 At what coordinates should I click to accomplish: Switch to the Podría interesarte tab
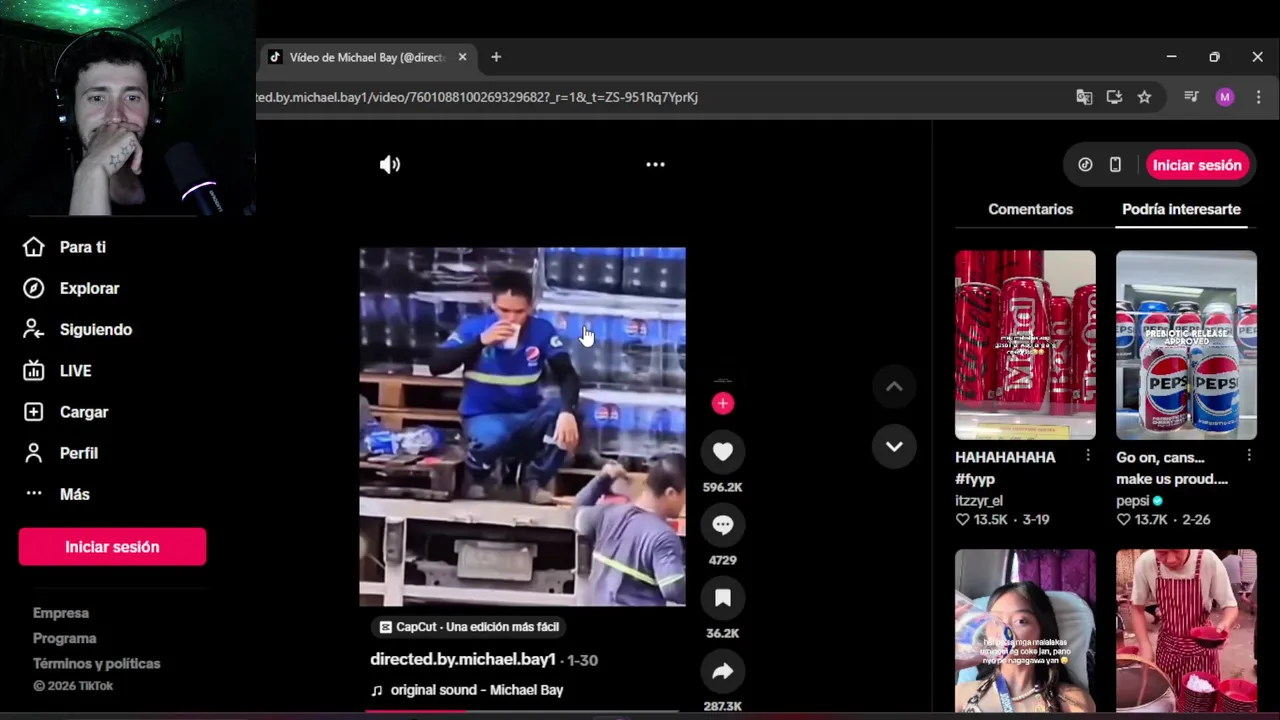point(1181,209)
